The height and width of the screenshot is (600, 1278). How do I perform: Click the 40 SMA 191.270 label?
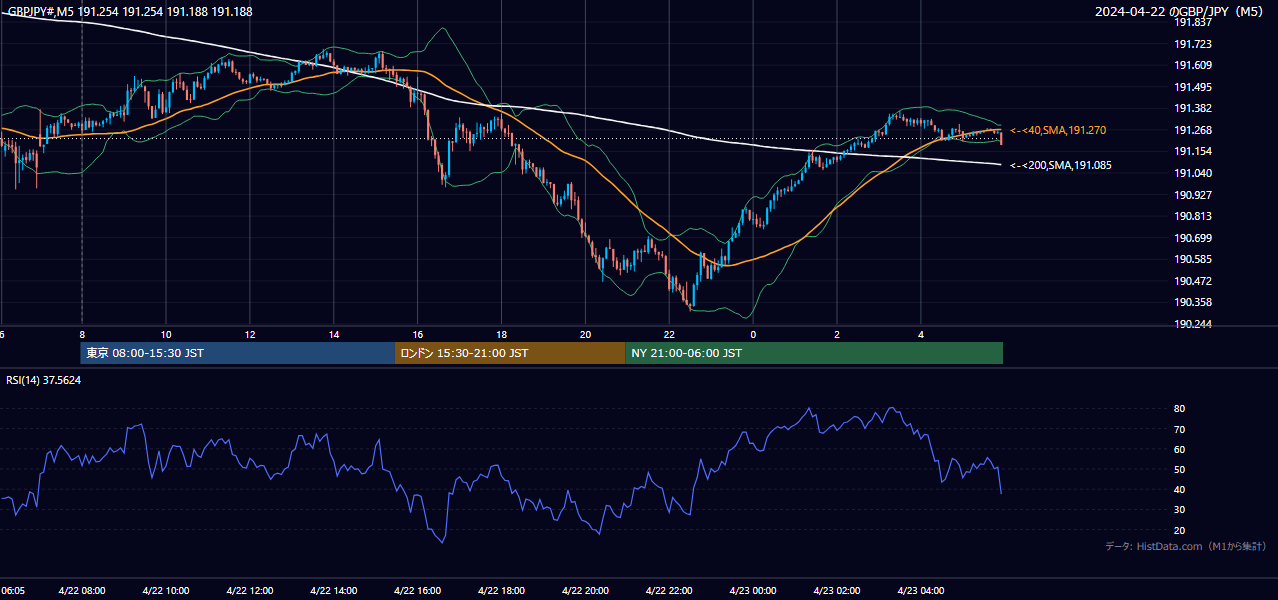1057,130
